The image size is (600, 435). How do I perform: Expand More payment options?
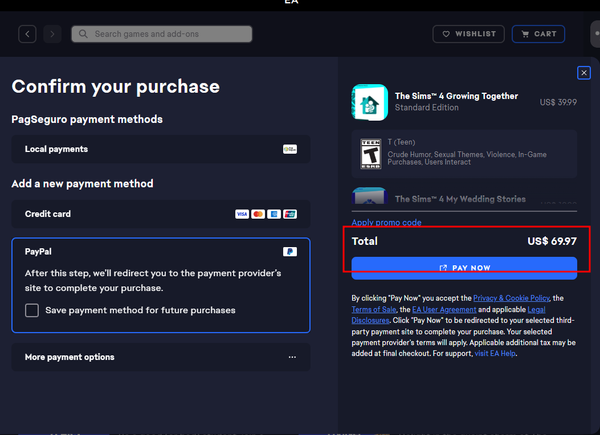pos(161,357)
